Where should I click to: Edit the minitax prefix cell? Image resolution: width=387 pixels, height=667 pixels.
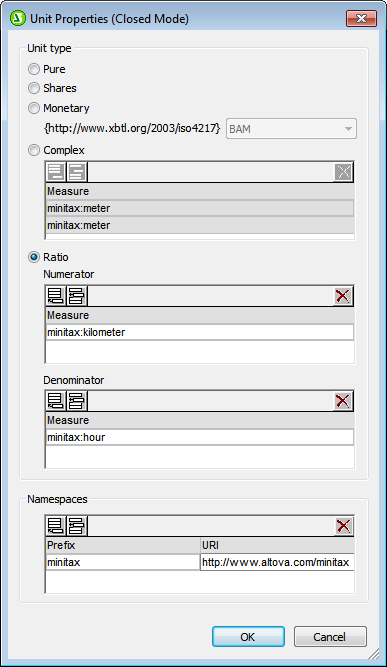coord(122,562)
